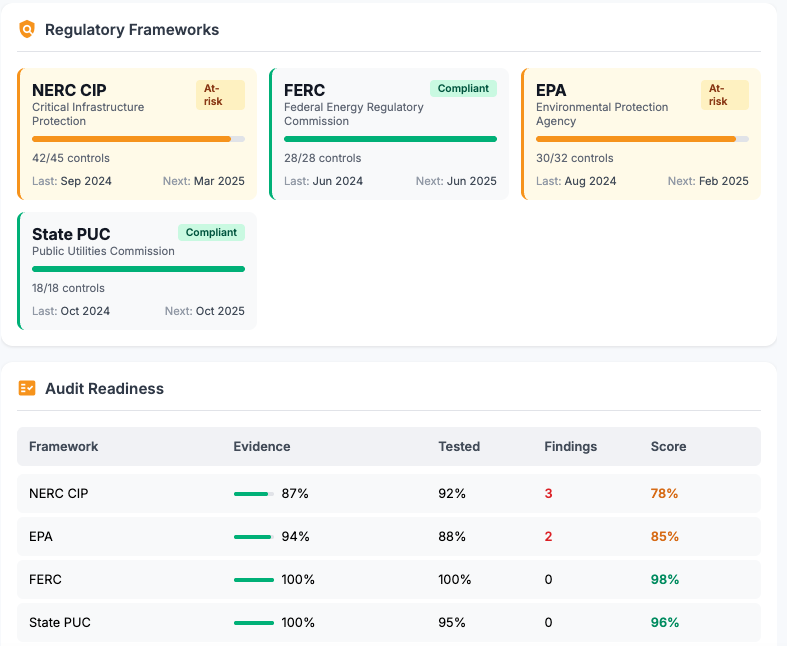Click the Score column header
Viewport: 787px width, 646px height.
669,446
